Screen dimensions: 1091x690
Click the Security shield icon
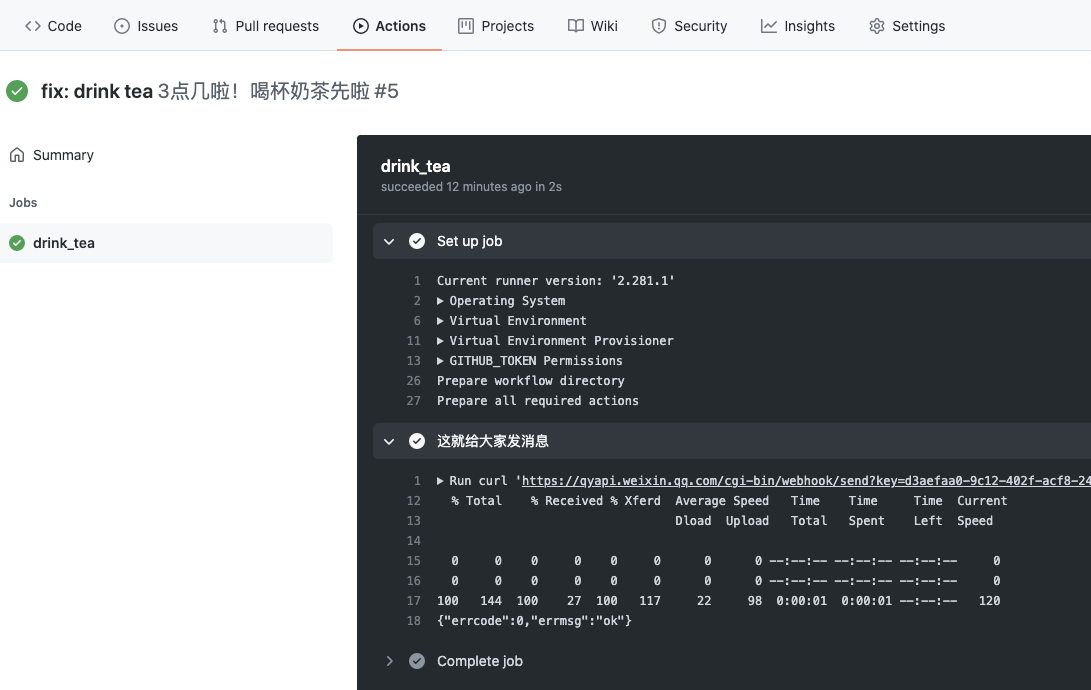pyautogui.click(x=658, y=26)
